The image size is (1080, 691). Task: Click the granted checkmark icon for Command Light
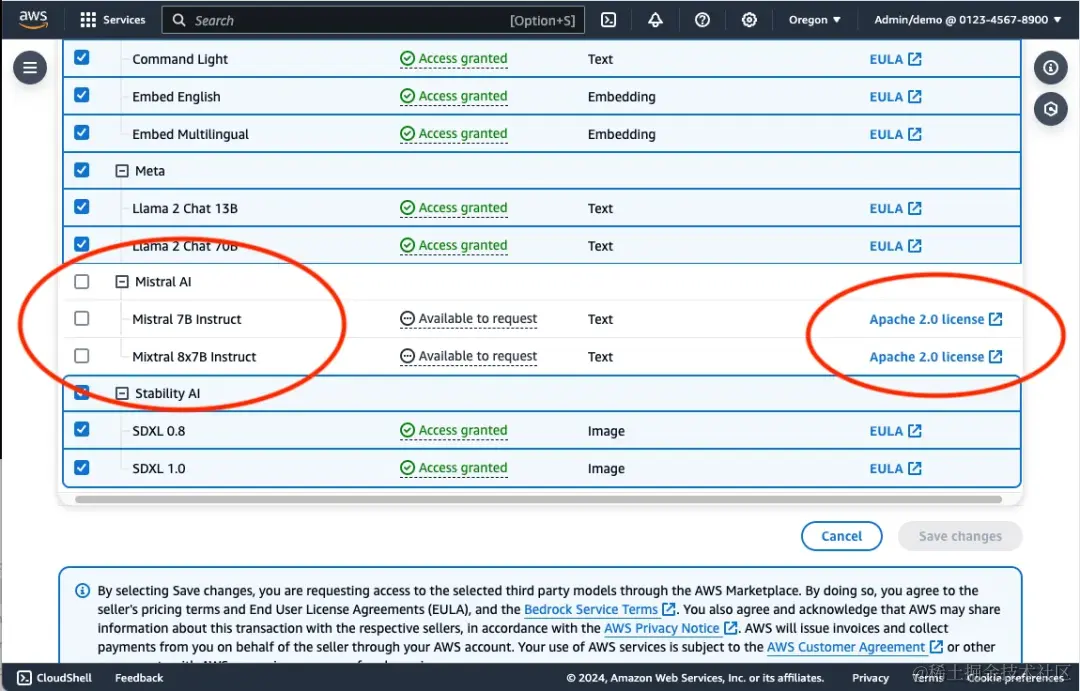(407, 59)
